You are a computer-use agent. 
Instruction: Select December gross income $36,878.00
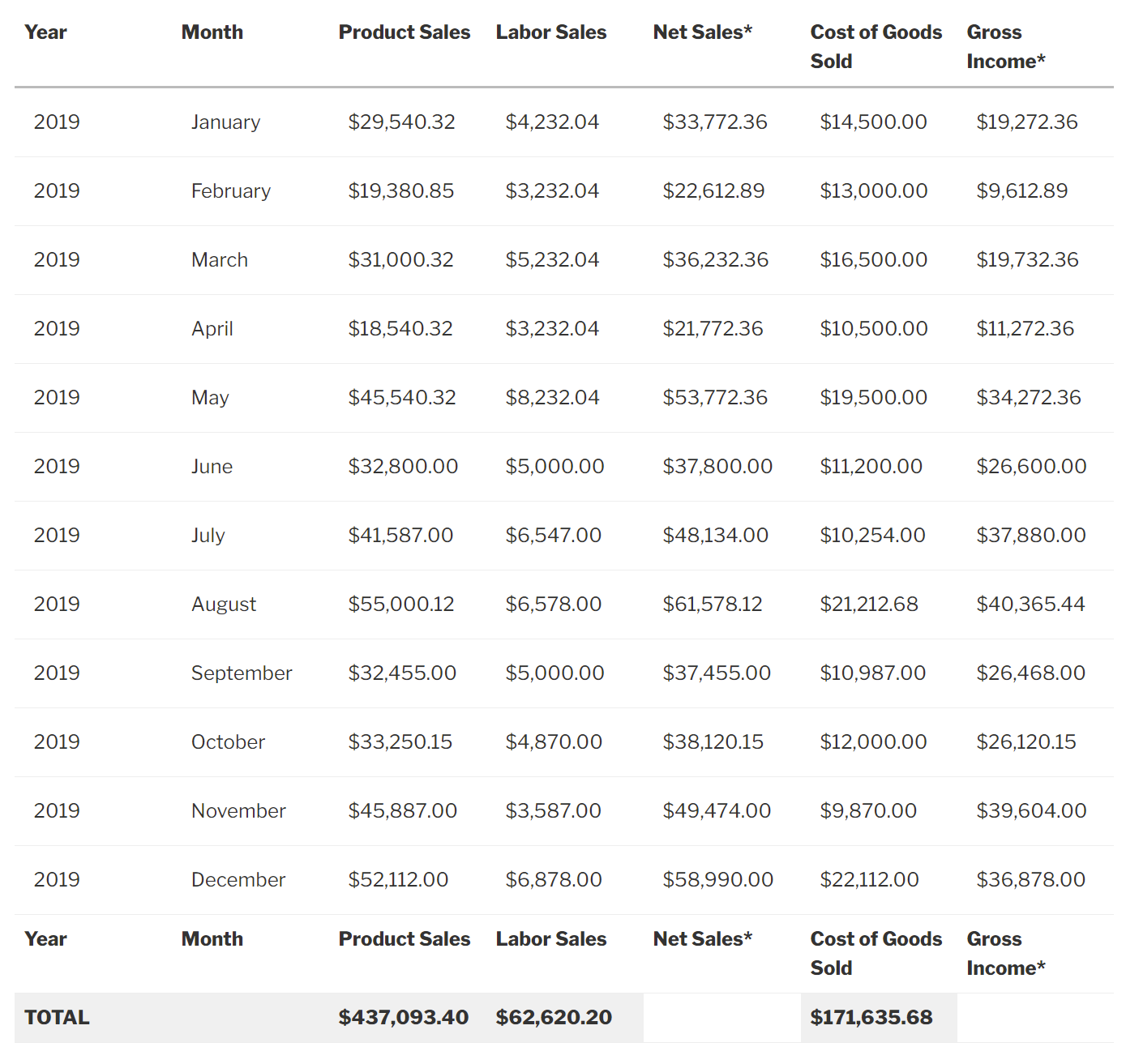click(x=1030, y=880)
